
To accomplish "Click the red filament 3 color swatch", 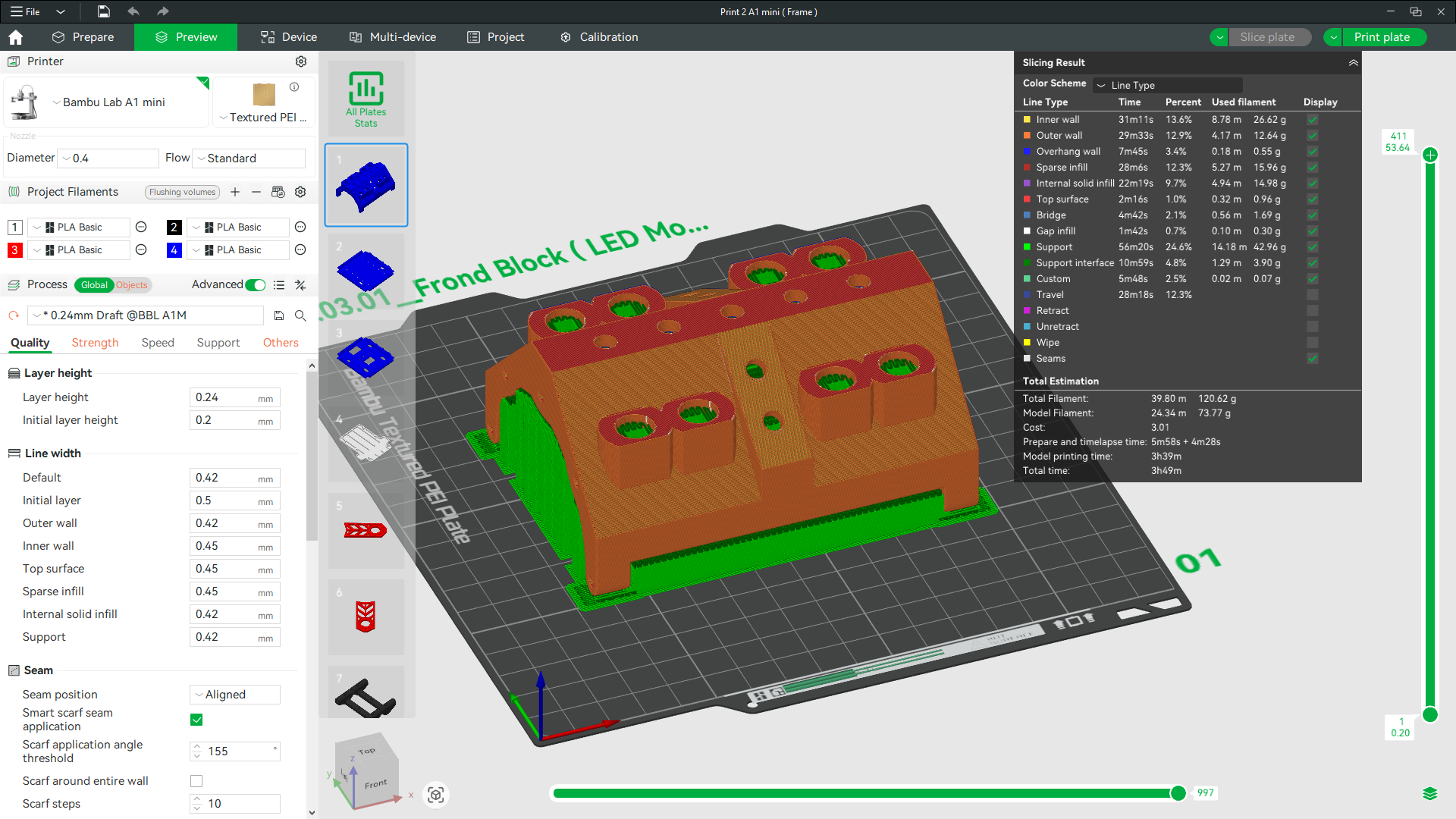I will point(14,250).
